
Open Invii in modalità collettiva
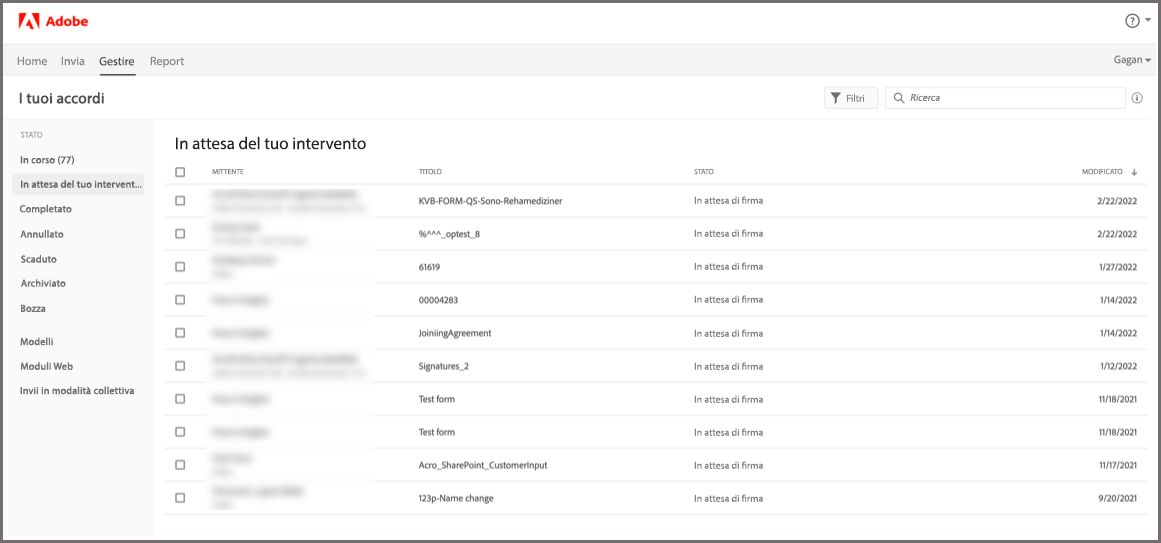[x=77, y=390]
